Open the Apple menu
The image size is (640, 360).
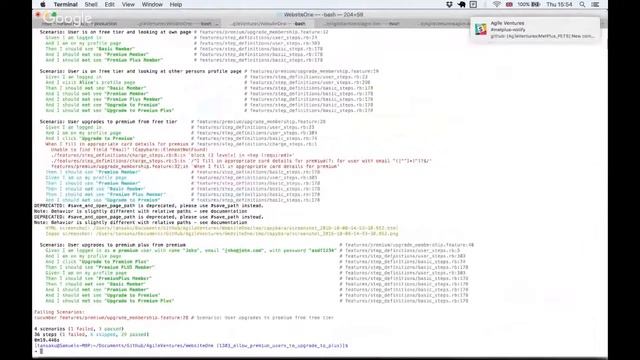coord(43,4)
